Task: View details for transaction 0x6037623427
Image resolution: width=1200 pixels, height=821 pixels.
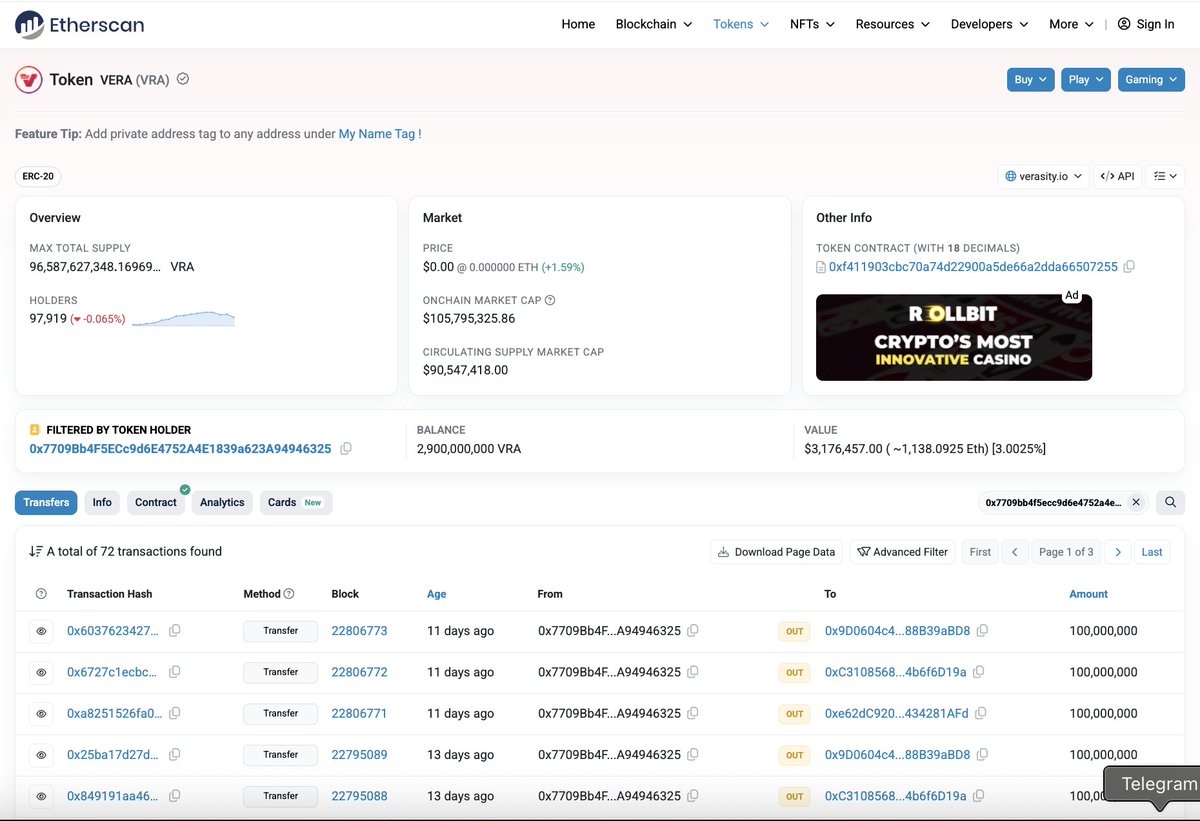Action: tap(41, 631)
